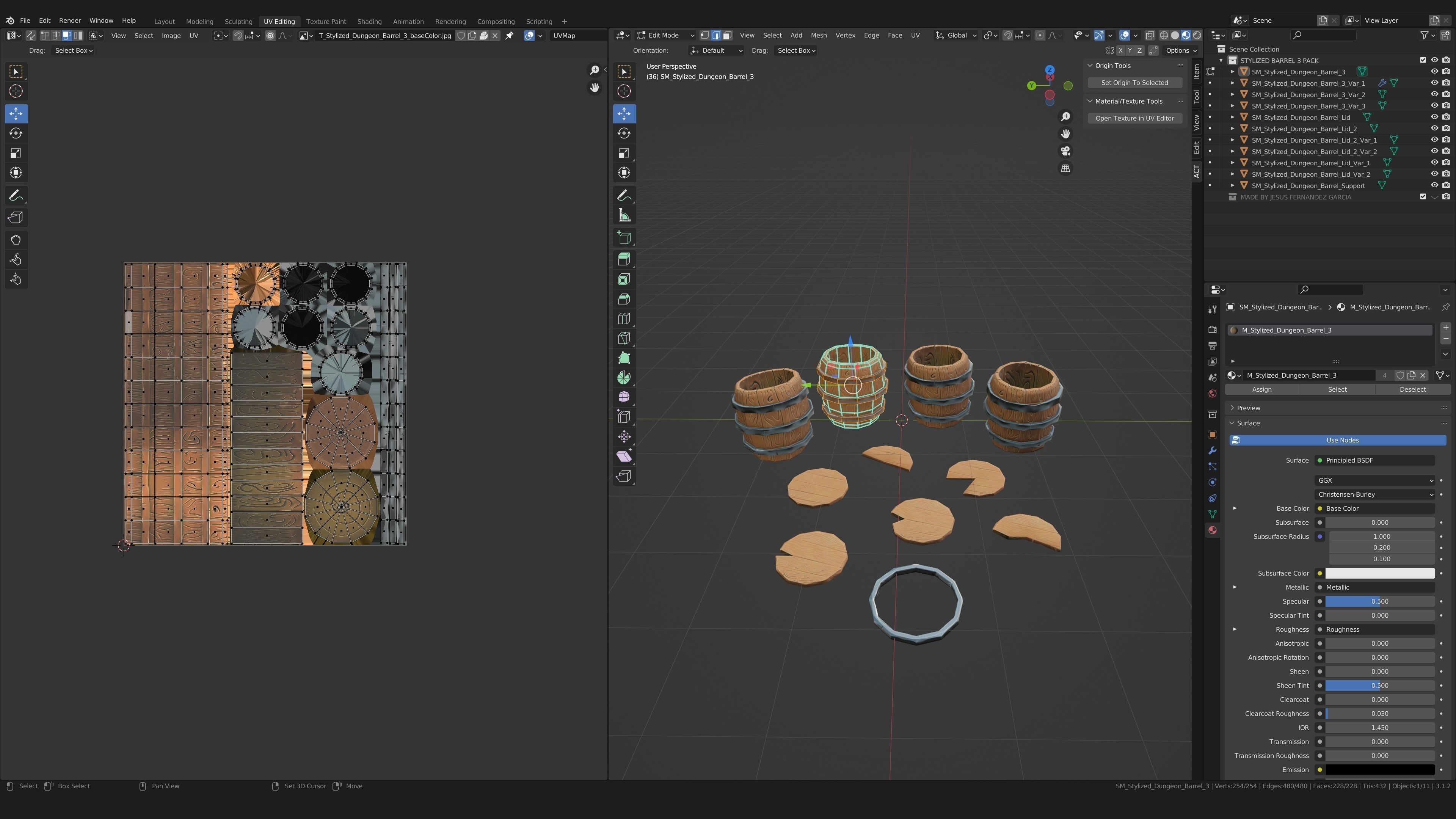The image size is (1456, 819).
Task: Expand SM_Stylized_Dungeon_Barrel_Support tree item
Action: tap(1232, 185)
